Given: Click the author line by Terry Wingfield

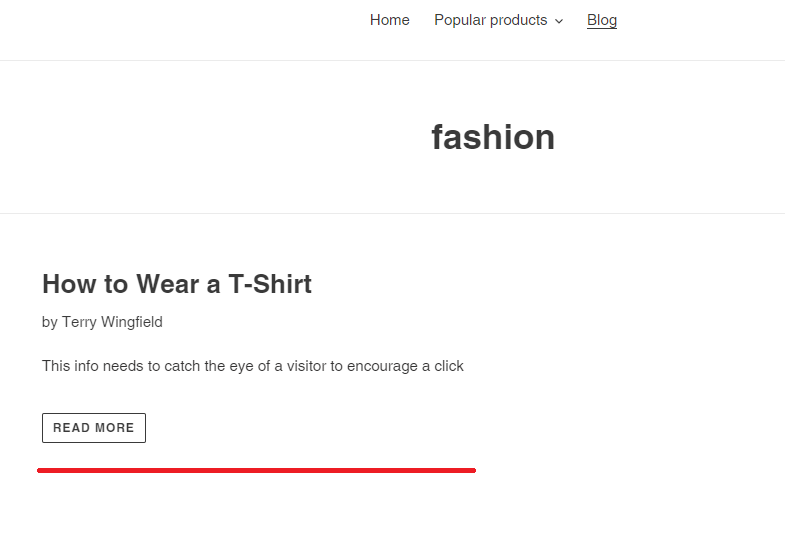Looking at the screenshot, I should click(102, 322).
